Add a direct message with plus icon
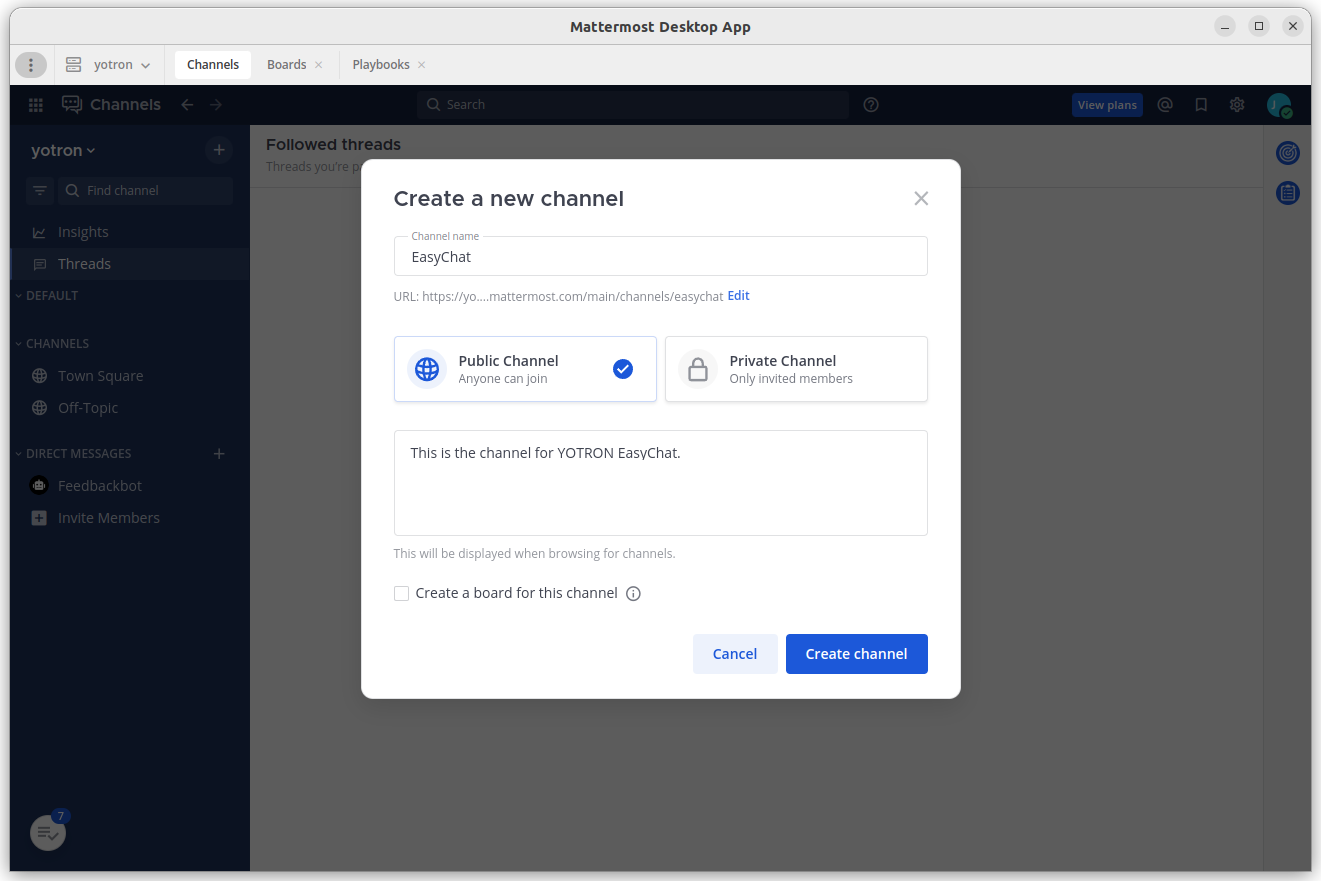The height and width of the screenshot is (881, 1321). (x=219, y=454)
